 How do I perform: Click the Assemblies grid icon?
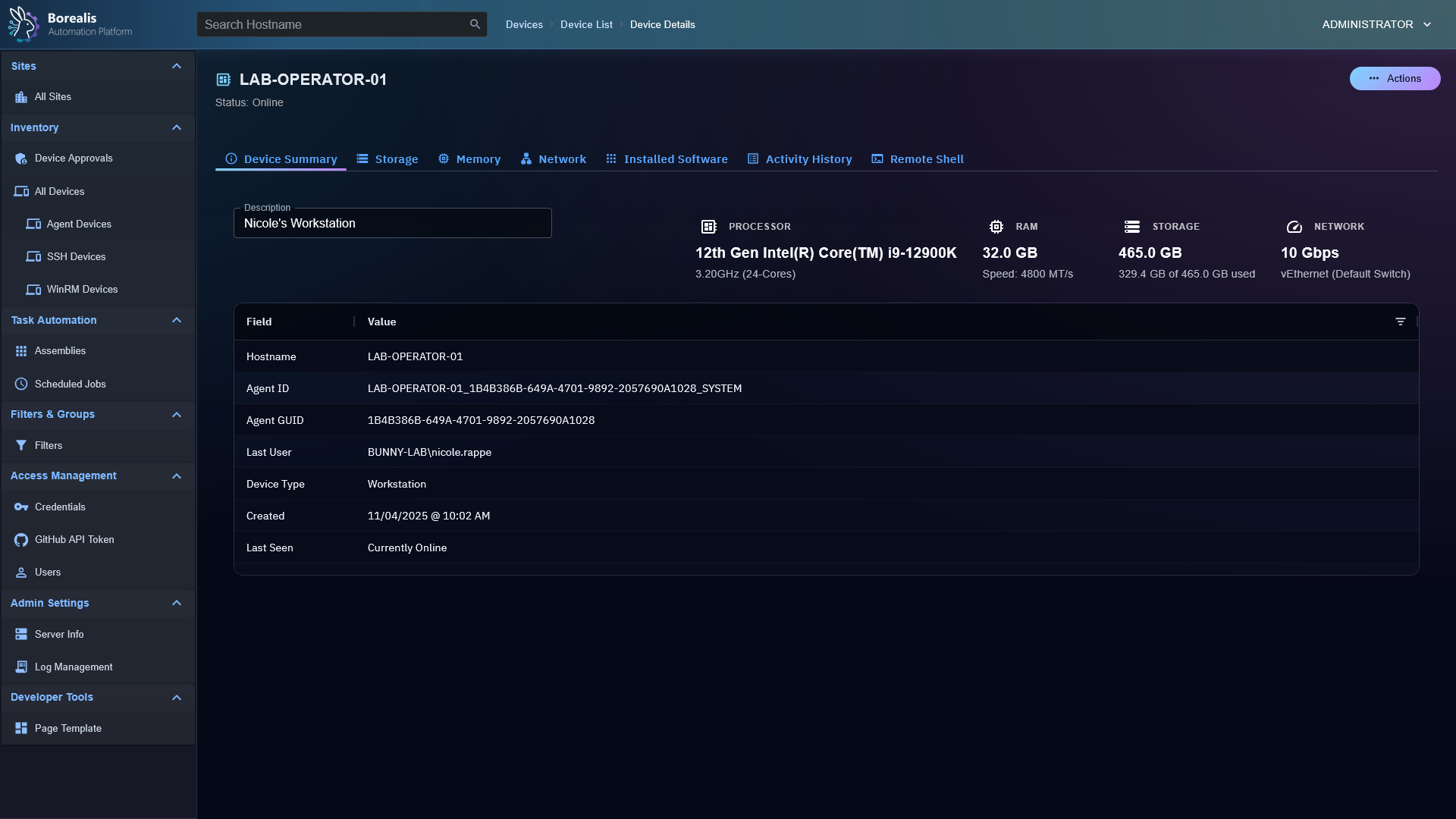click(21, 351)
